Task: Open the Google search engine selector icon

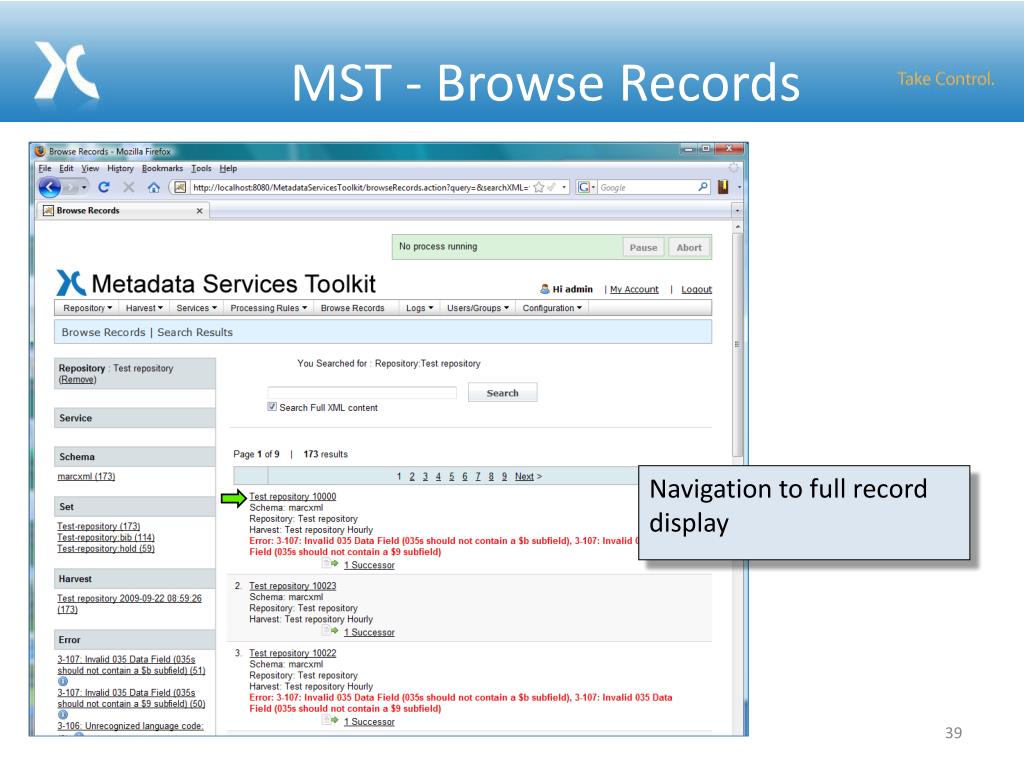Action: [584, 187]
